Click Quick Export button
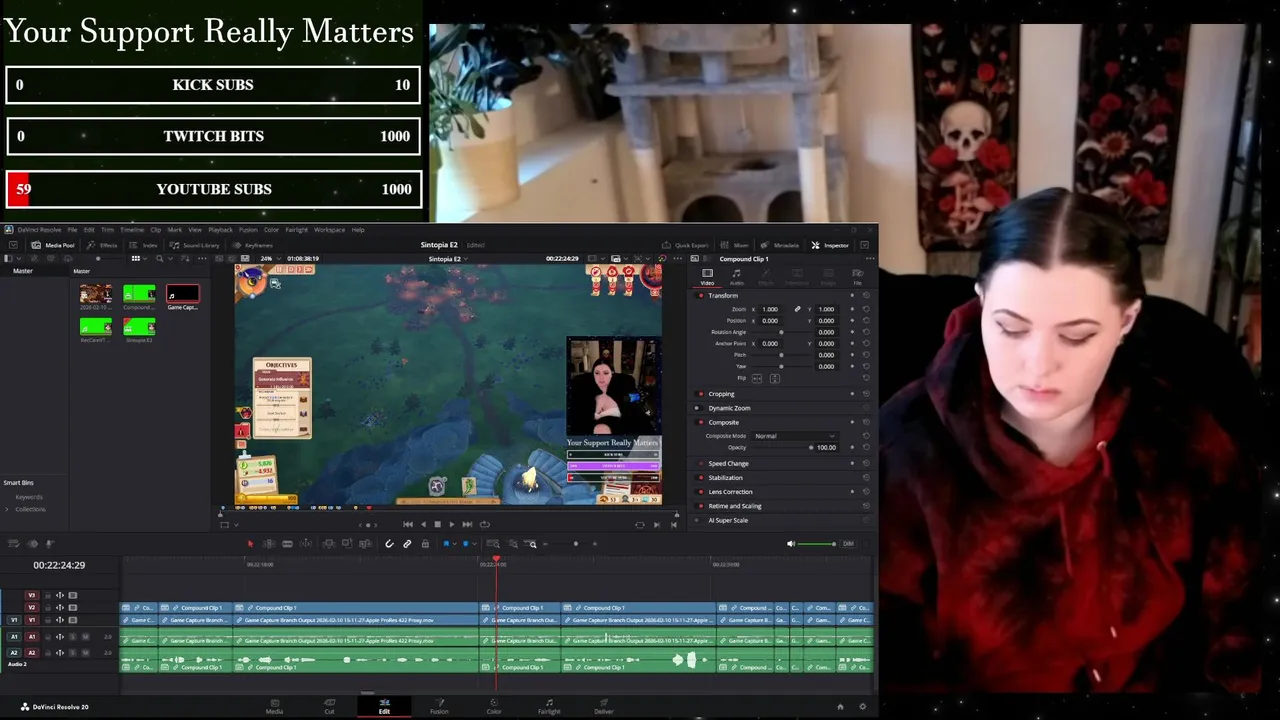The width and height of the screenshot is (1280, 720). pos(685,245)
